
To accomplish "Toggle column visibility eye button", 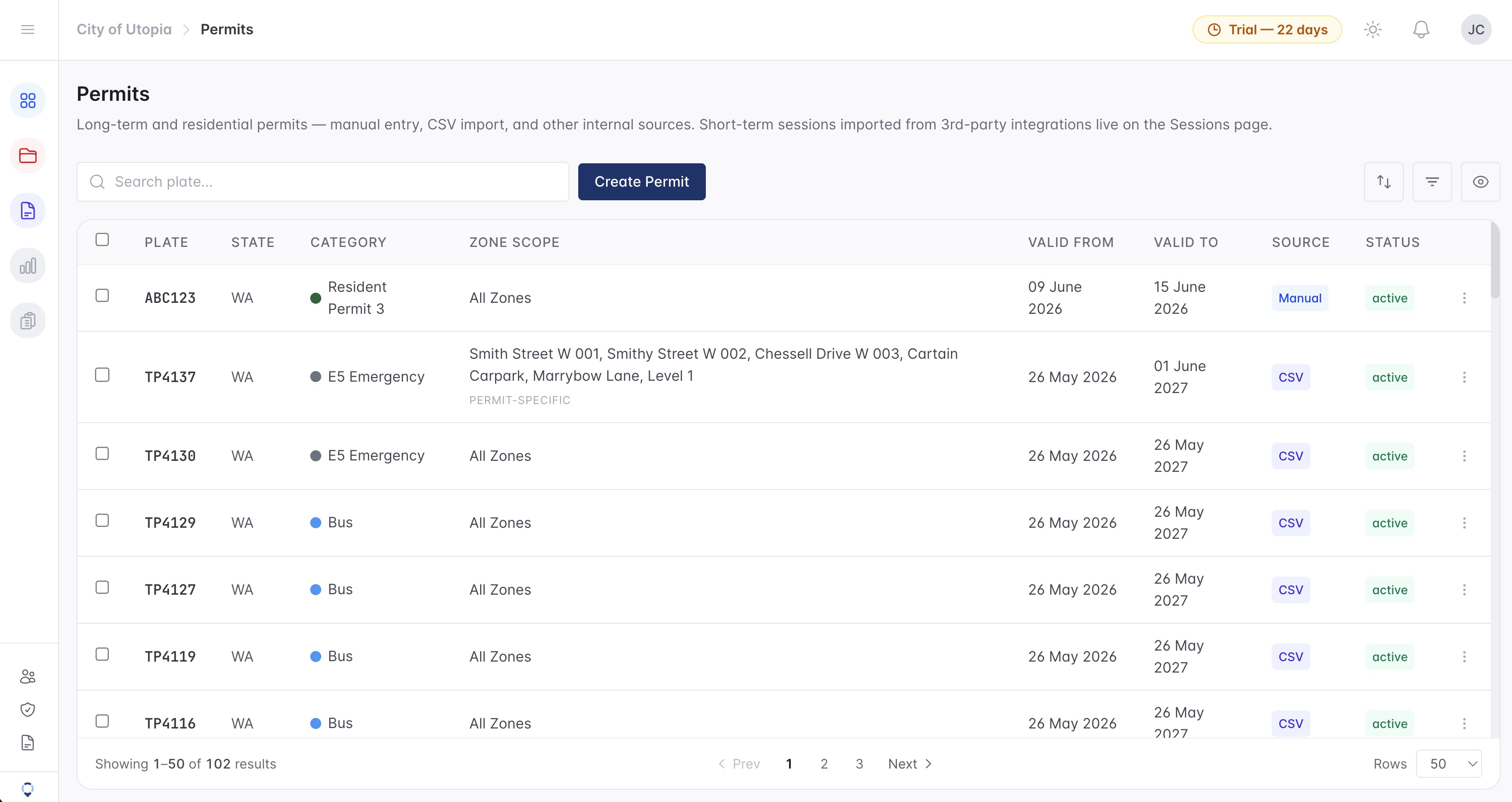I will tap(1480, 182).
